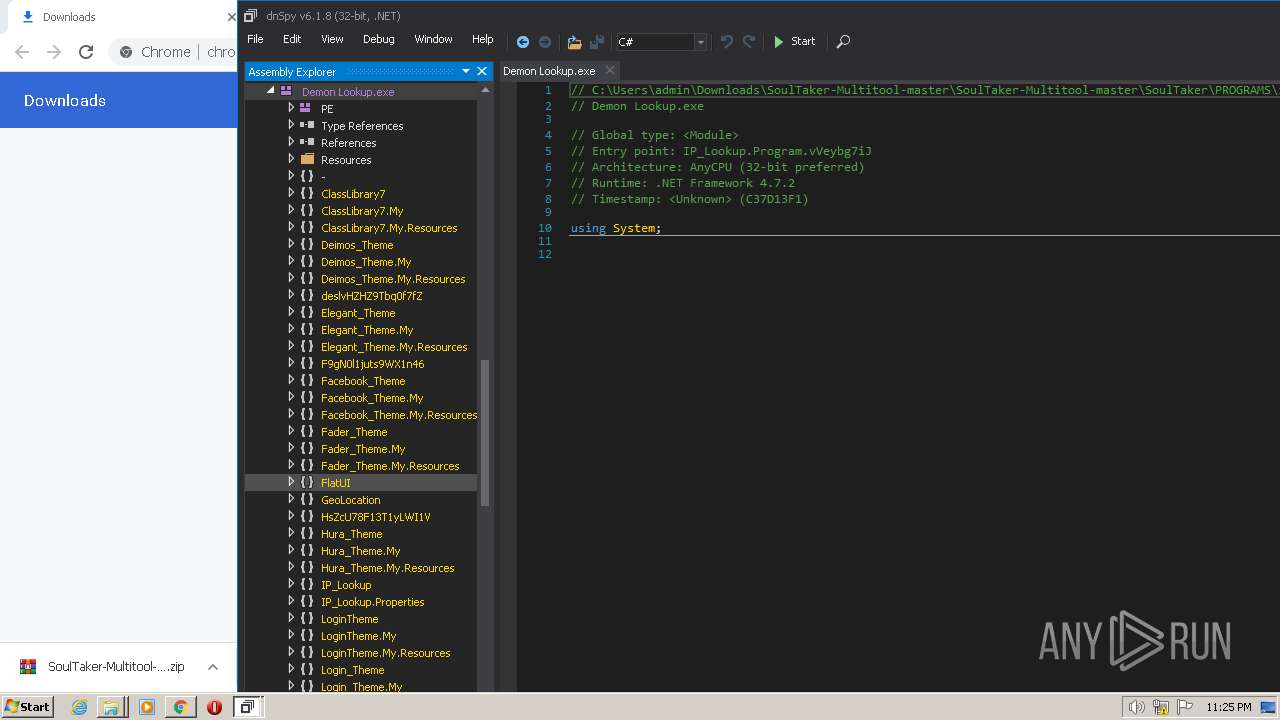The height and width of the screenshot is (720, 1280).
Task: Click the curly braces icon beside GeoLocation
Action: point(307,500)
